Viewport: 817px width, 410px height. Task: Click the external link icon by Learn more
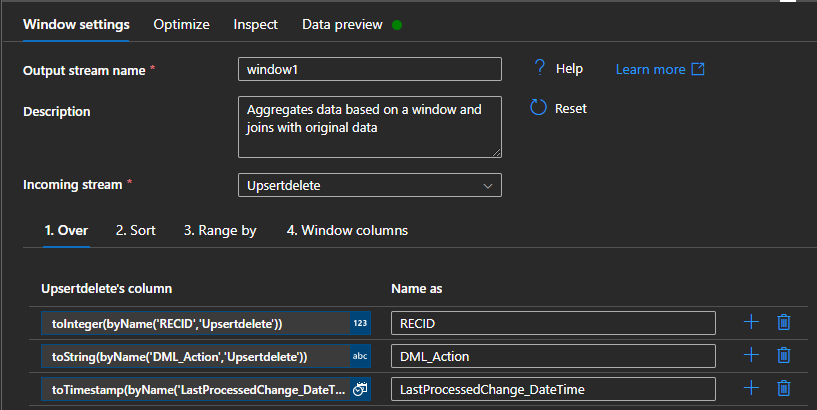pos(698,69)
